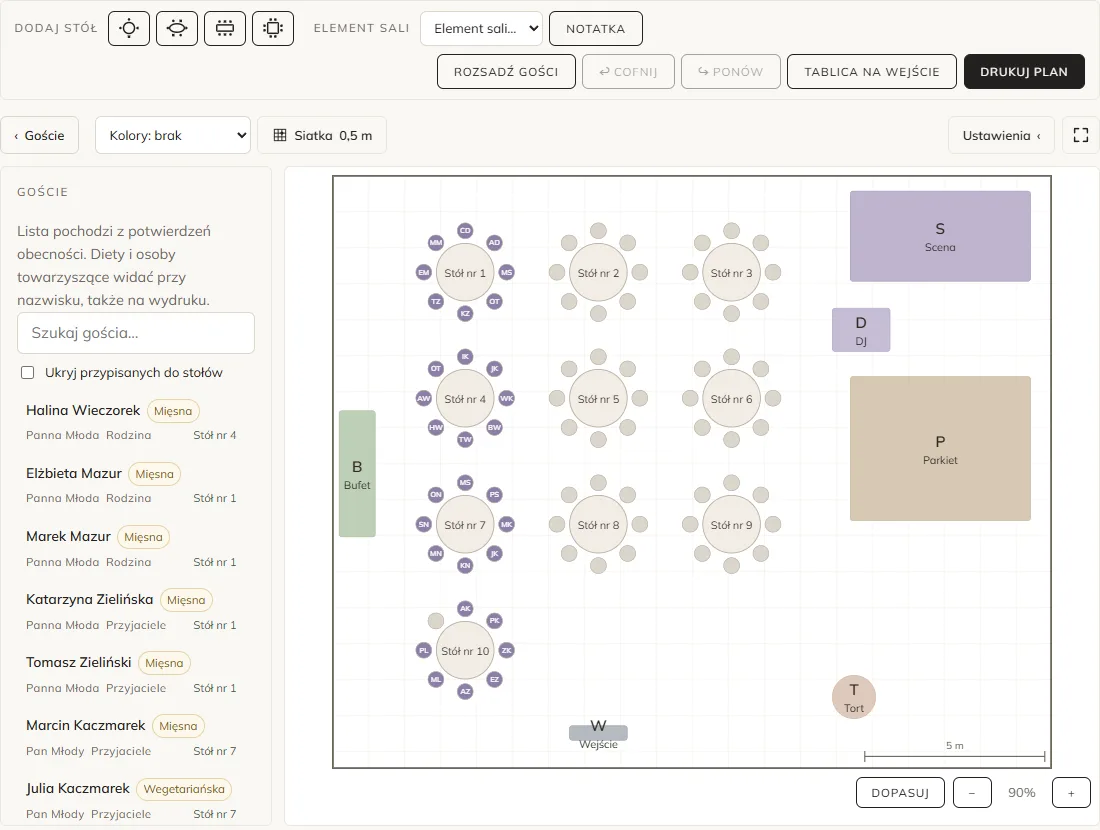Select table 'Stół nr 9'

(x=731, y=524)
